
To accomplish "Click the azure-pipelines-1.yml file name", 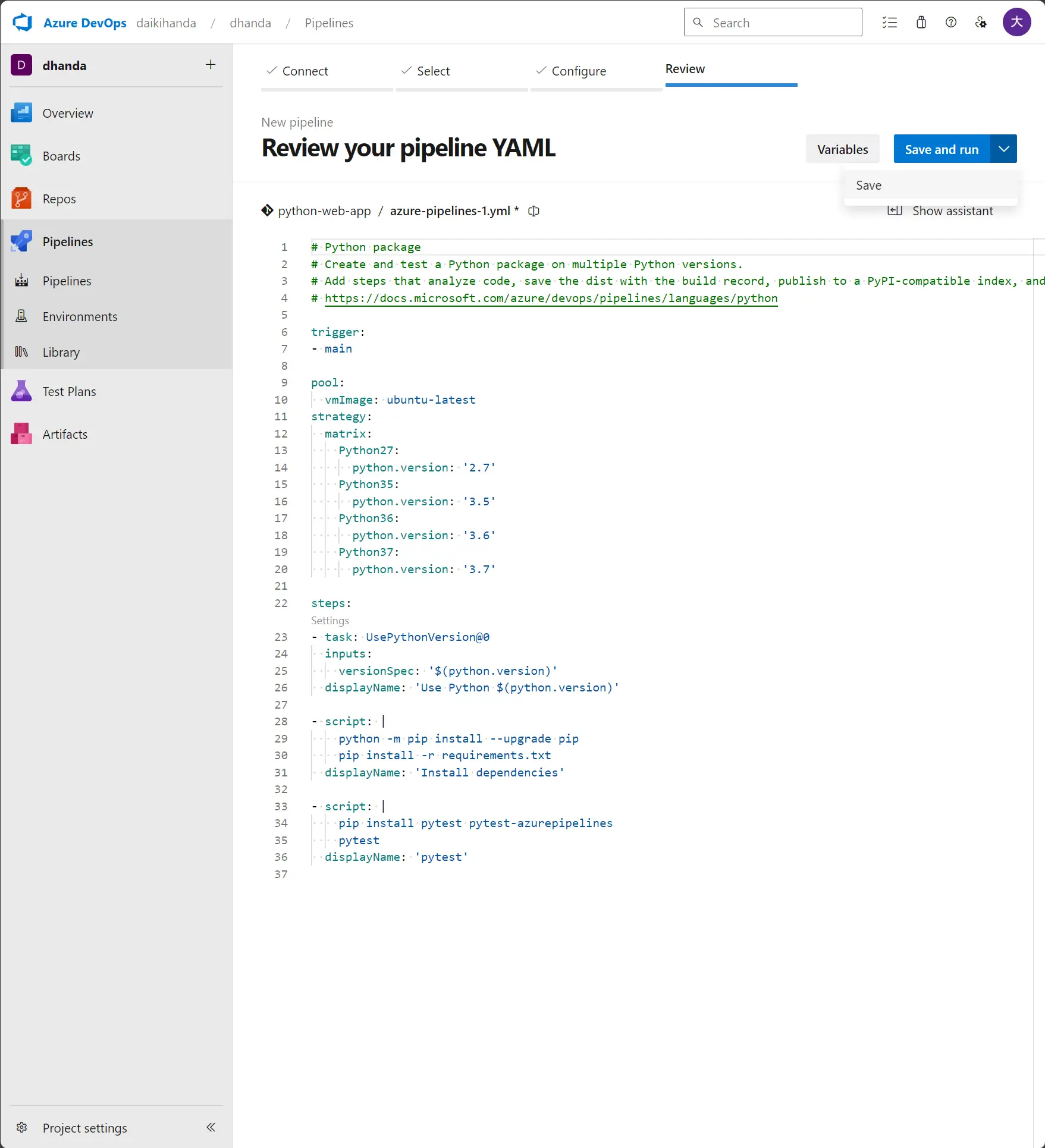I will click(450, 211).
